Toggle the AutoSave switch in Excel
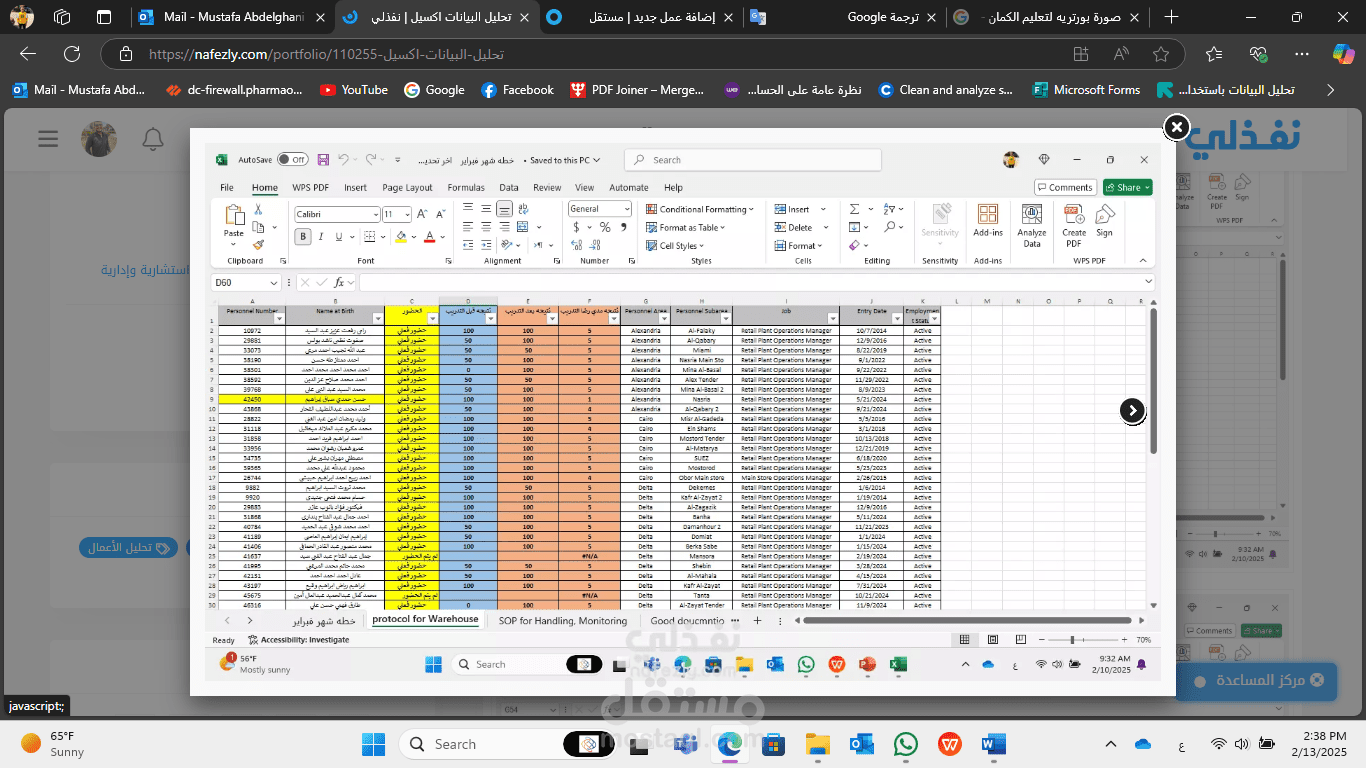The image size is (1366, 768). point(292,159)
